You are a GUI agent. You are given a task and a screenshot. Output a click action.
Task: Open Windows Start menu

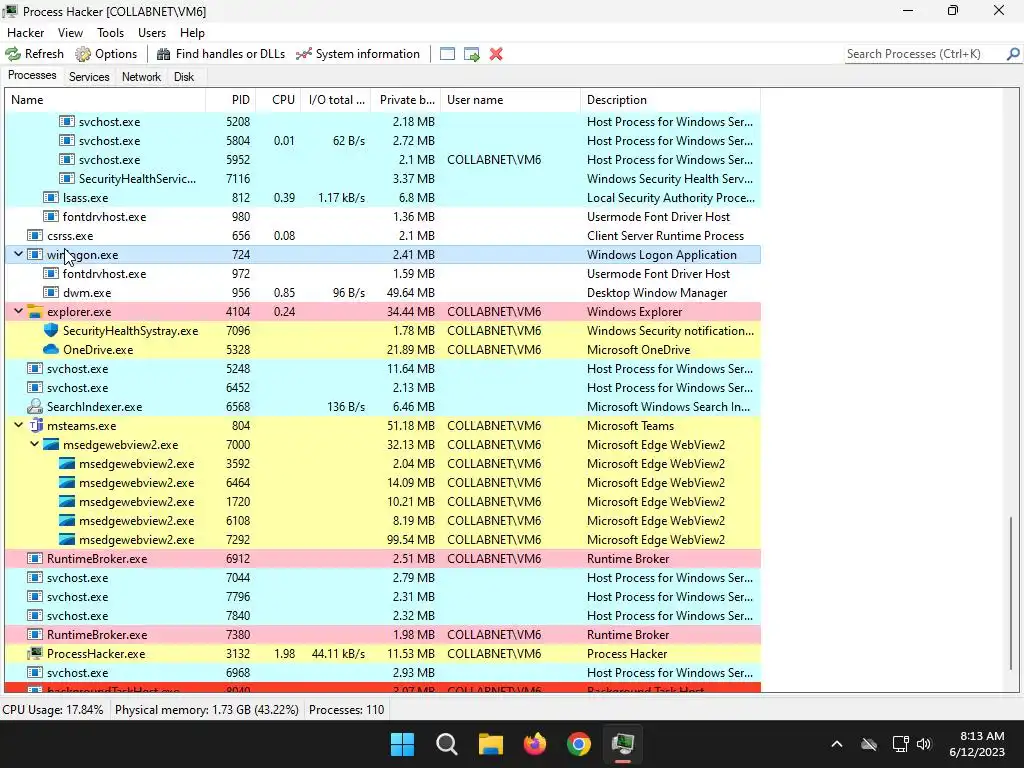(402, 744)
